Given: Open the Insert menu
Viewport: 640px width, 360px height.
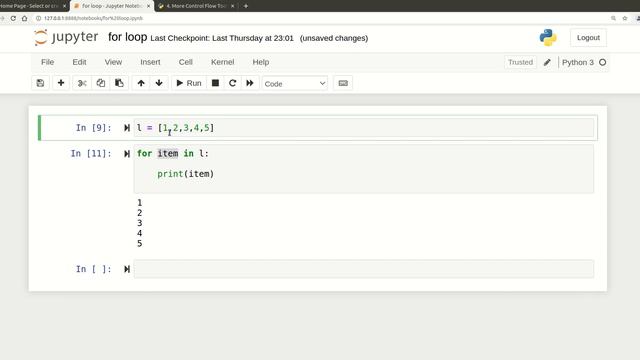Looking at the screenshot, I should click(150, 62).
